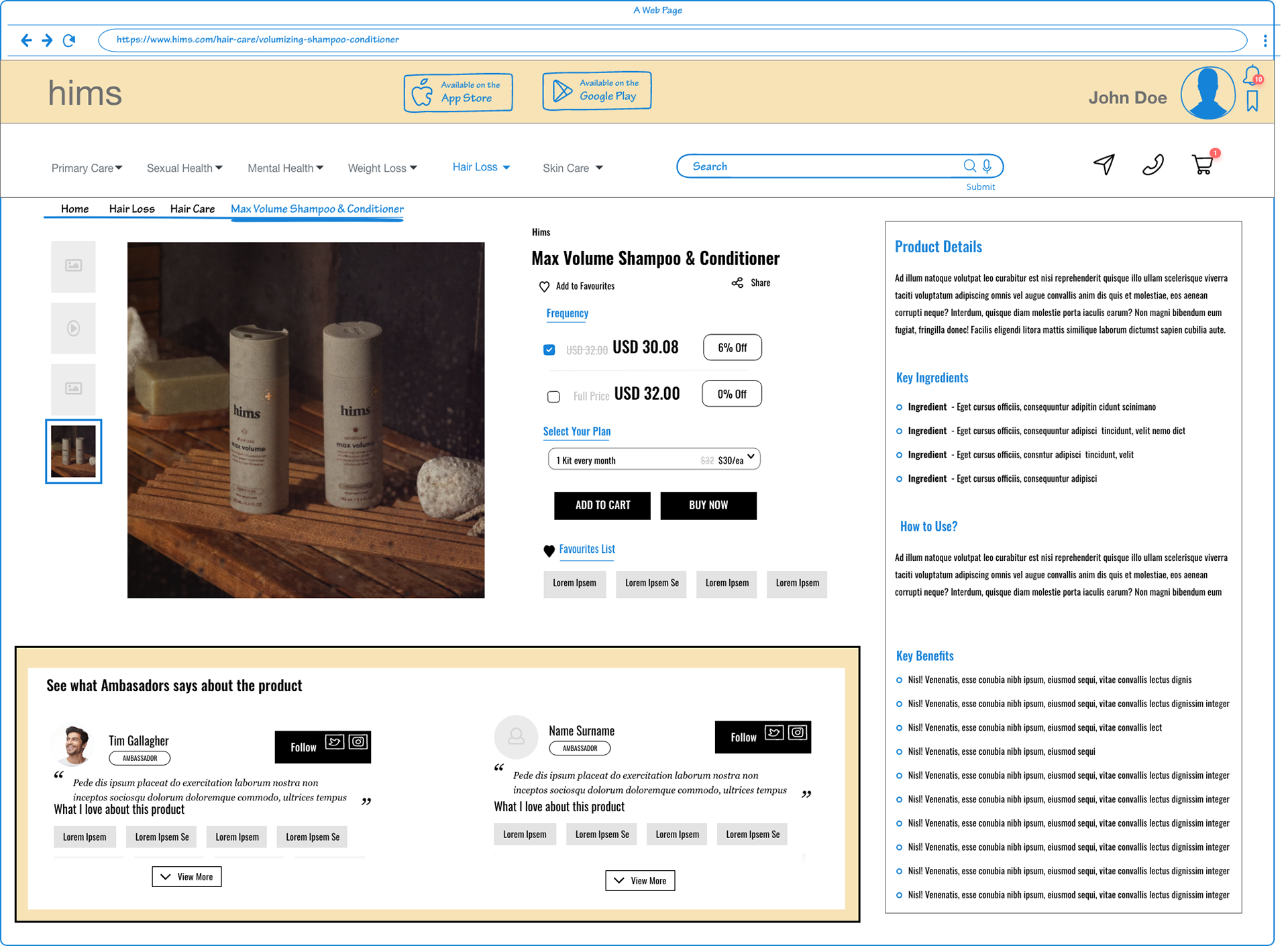Click the Select Your Plan link
Screen dimensions: 1288x946
tap(577, 431)
